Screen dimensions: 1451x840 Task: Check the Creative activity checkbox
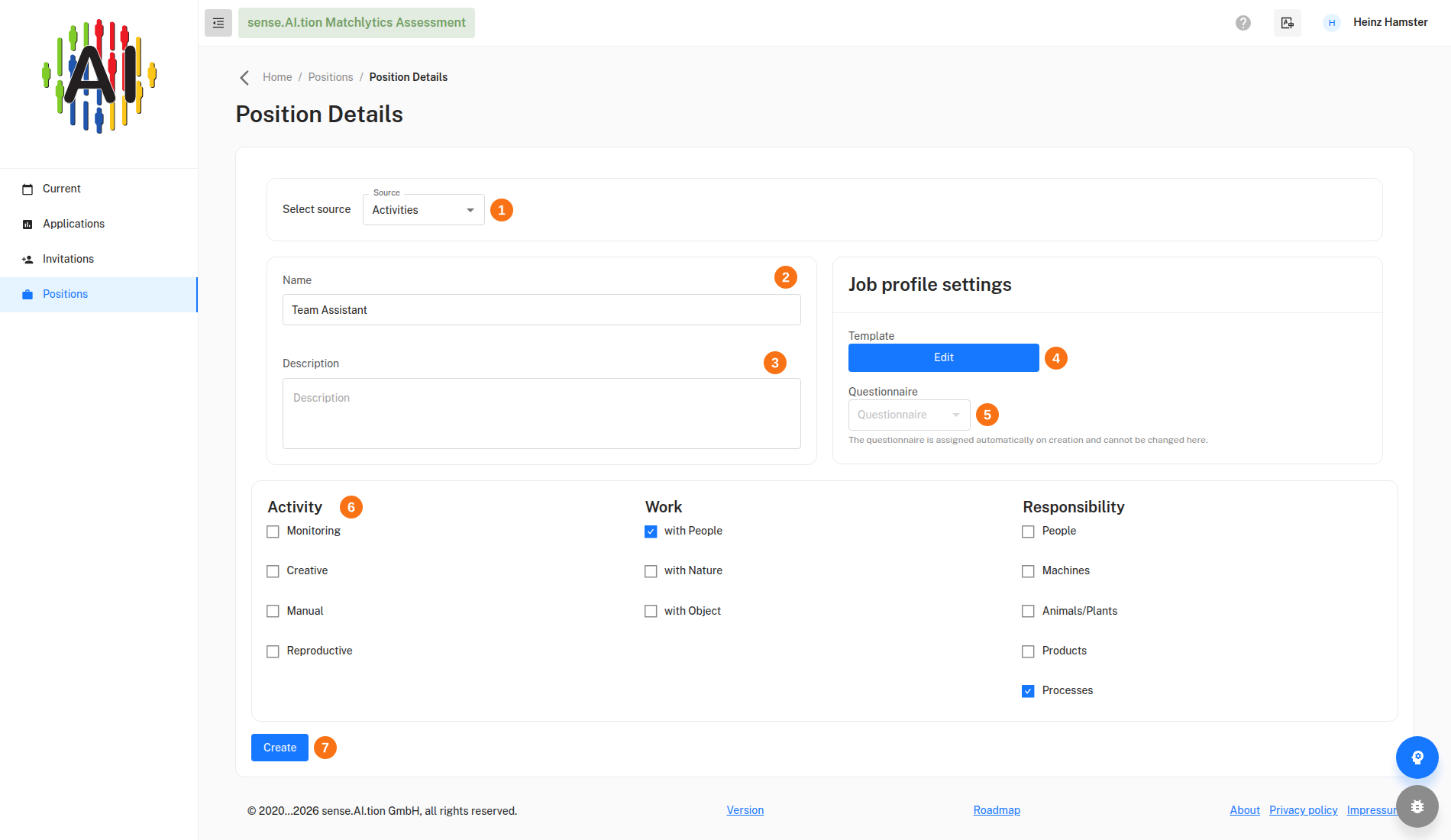273,571
